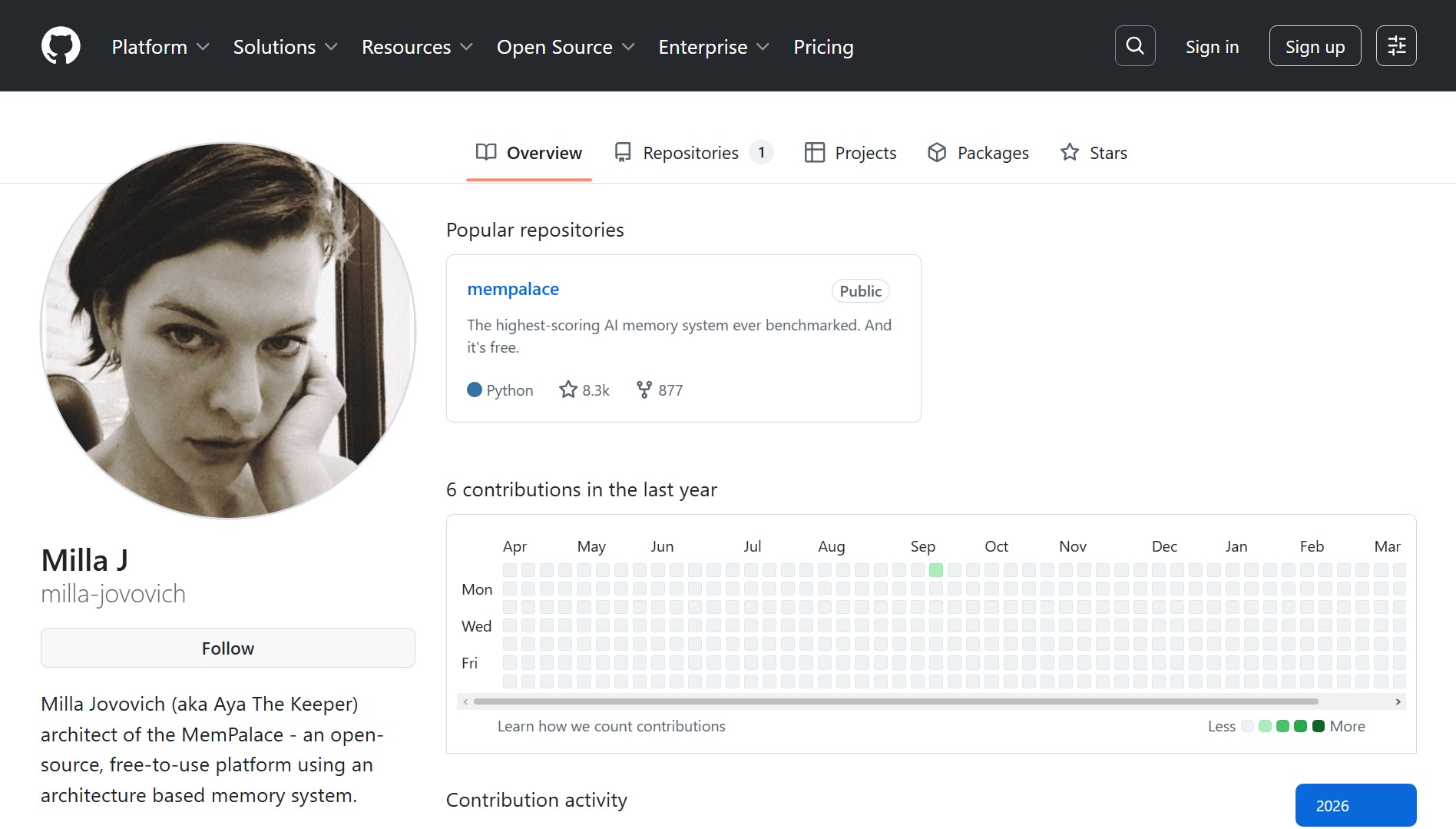The image size is (1456, 829).
Task: Click the star icon showing 8.3k
Action: (568, 390)
